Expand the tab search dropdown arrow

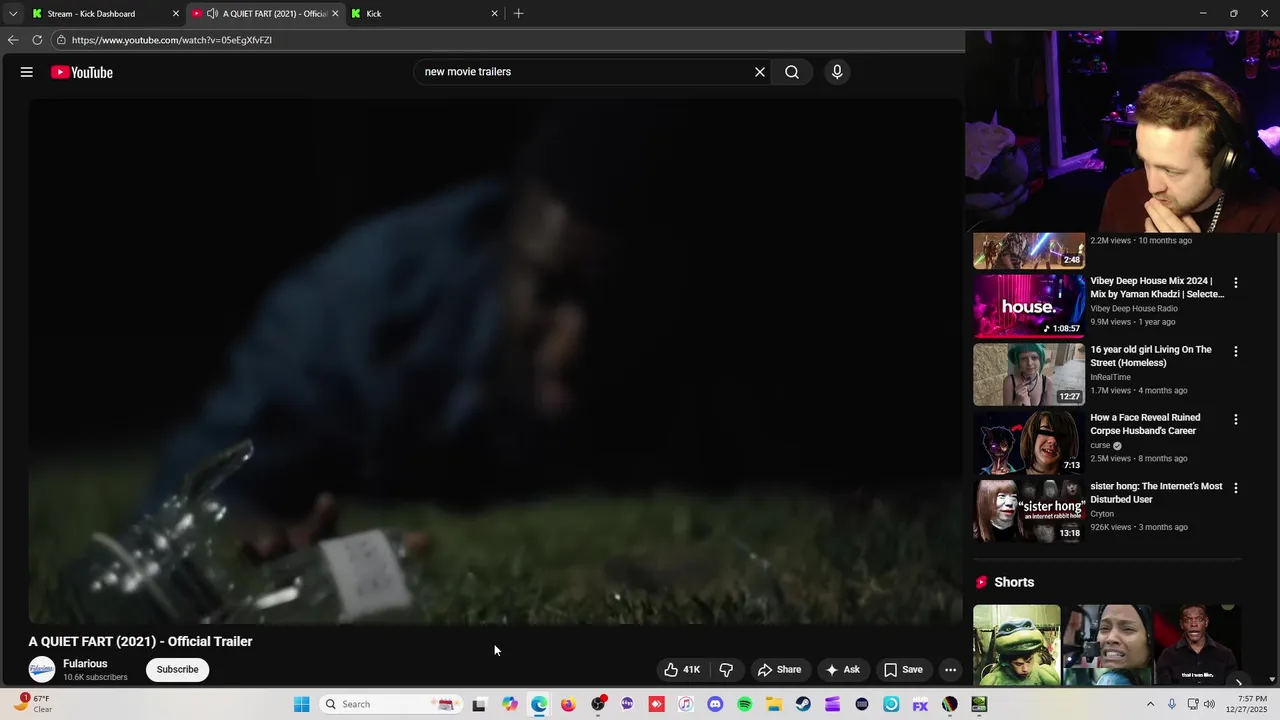13,14
